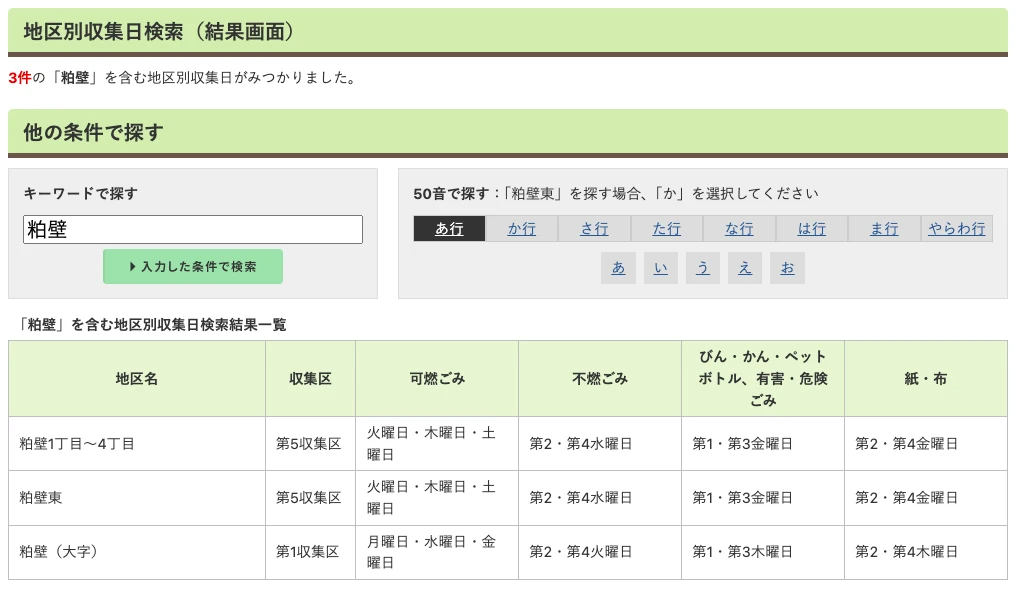This screenshot has width=1015, height=589.
Task: Click the keyword search input field
Action: tap(192, 229)
